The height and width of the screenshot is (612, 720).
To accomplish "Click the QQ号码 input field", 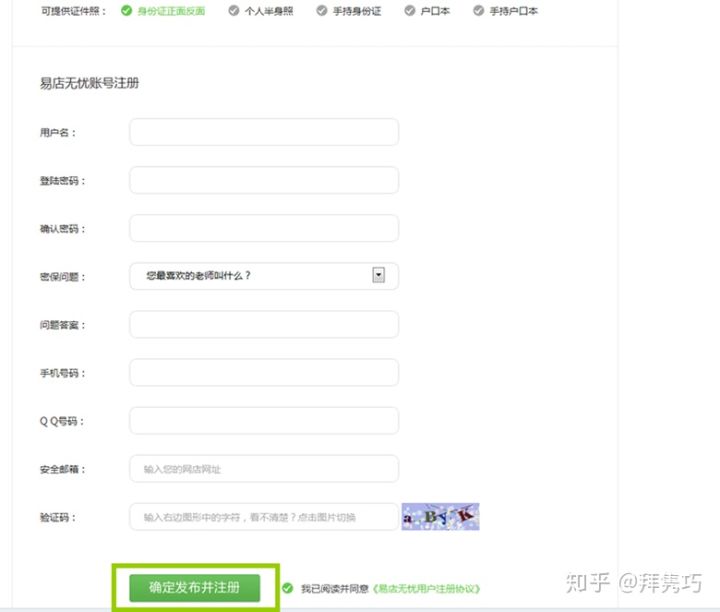I will point(264,421).
